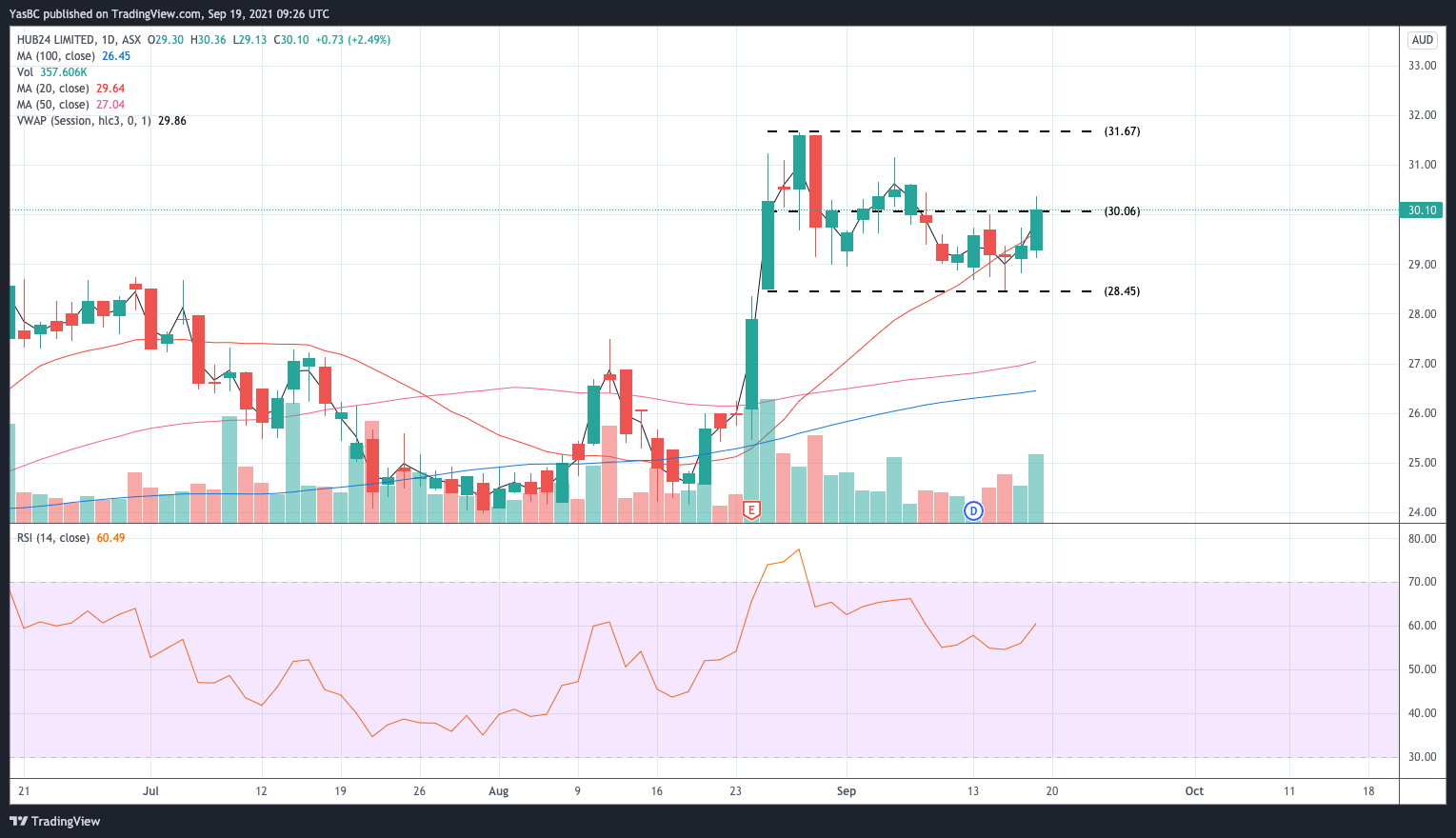The width and height of the screenshot is (1456, 838).
Task: Click the published-by header text
Action: (170, 14)
